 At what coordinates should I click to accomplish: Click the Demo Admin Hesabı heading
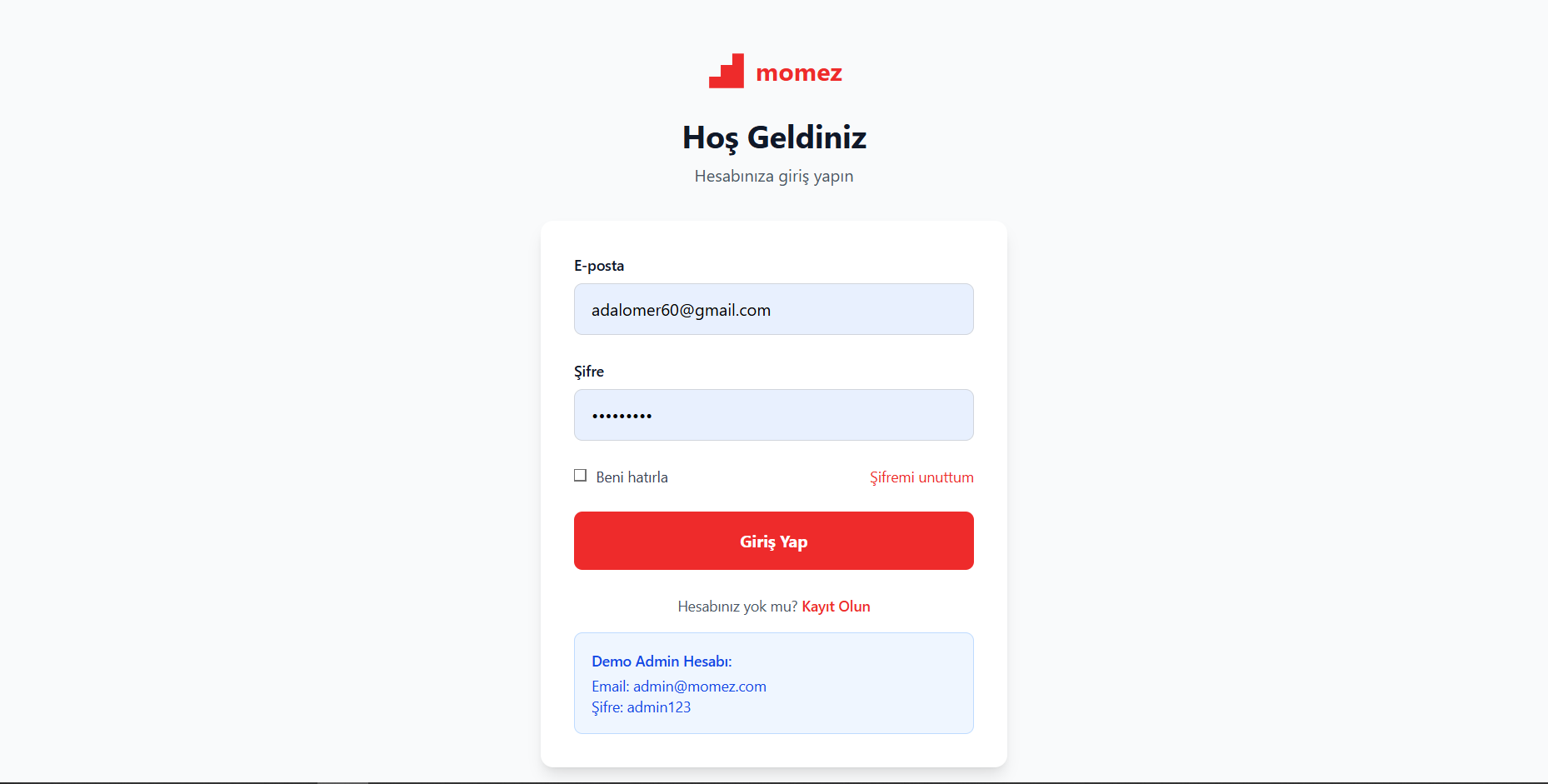point(662,662)
